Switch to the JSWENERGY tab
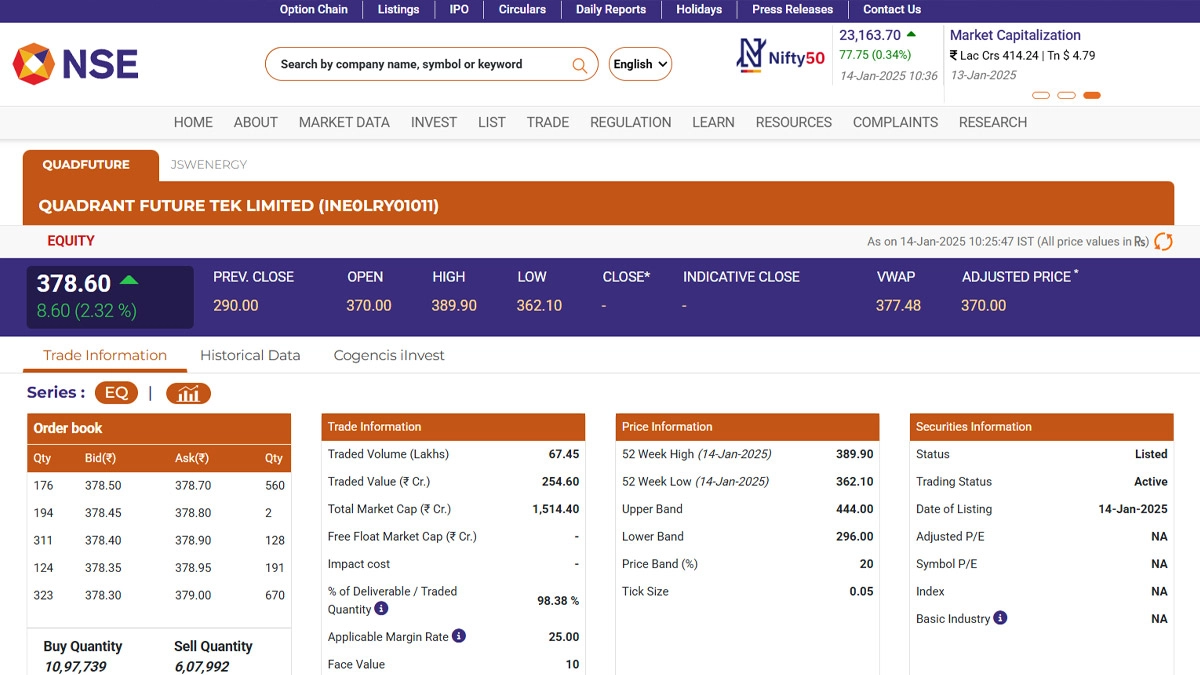 coord(208,165)
